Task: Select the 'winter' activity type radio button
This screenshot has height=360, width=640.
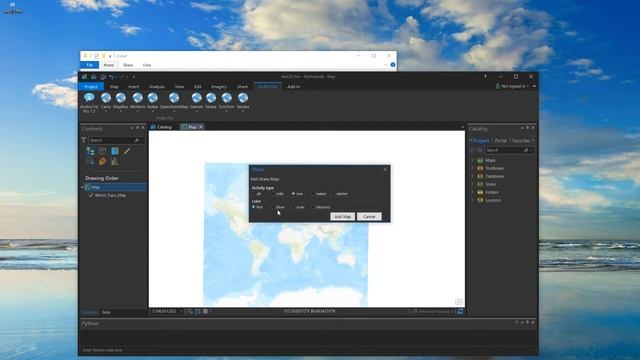Action: point(333,194)
